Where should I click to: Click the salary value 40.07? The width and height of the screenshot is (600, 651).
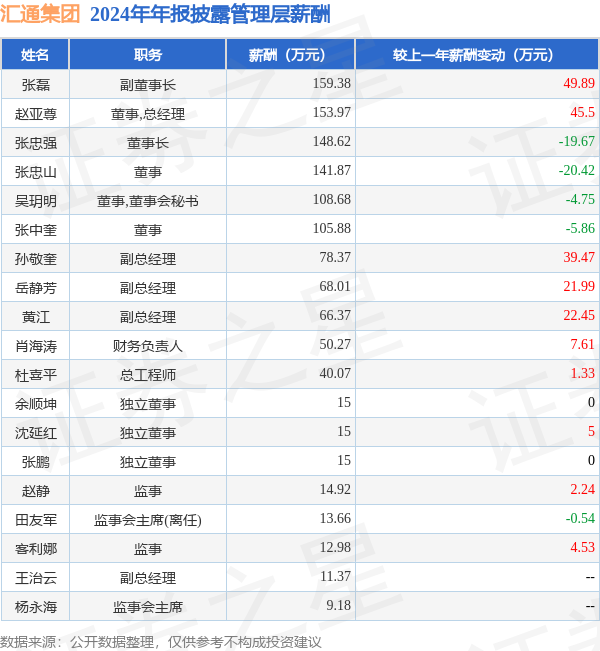point(335,373)
